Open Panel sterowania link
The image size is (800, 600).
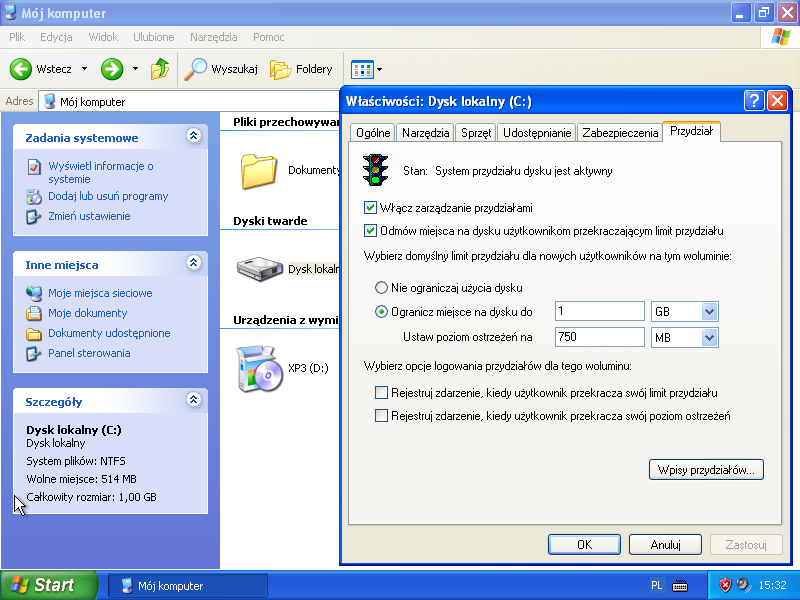pos(89,353)
